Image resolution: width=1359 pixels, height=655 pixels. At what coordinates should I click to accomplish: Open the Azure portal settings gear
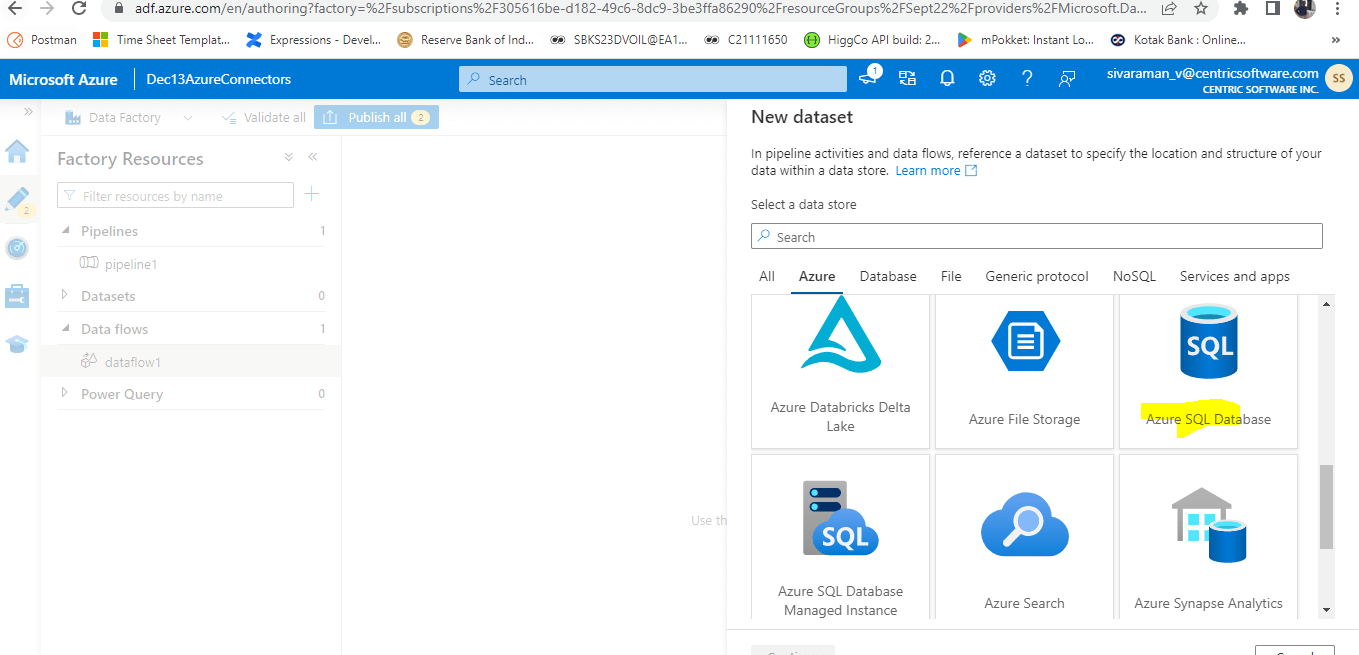(x=986, y=78)
